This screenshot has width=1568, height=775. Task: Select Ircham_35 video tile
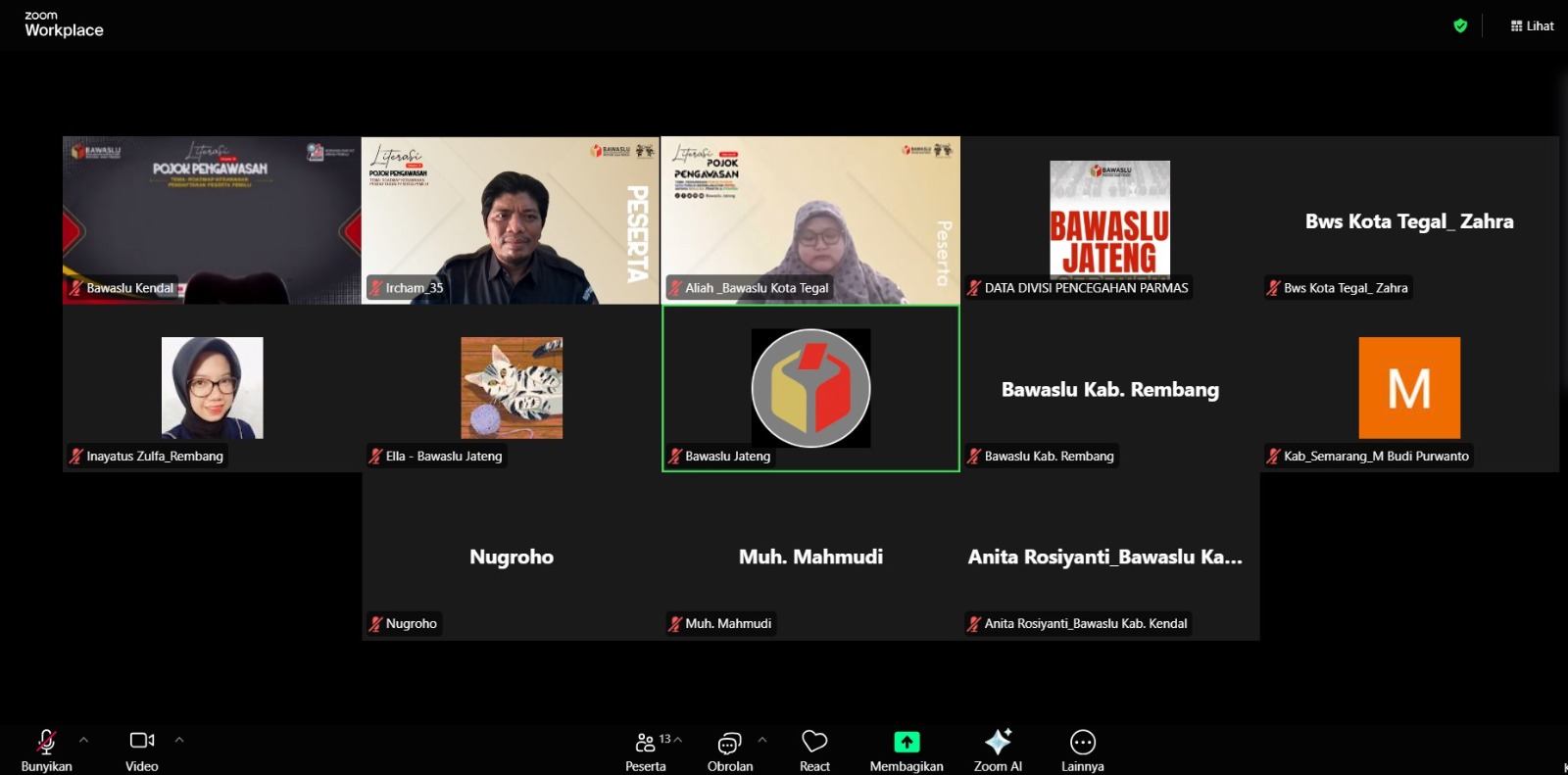point(511,220)
